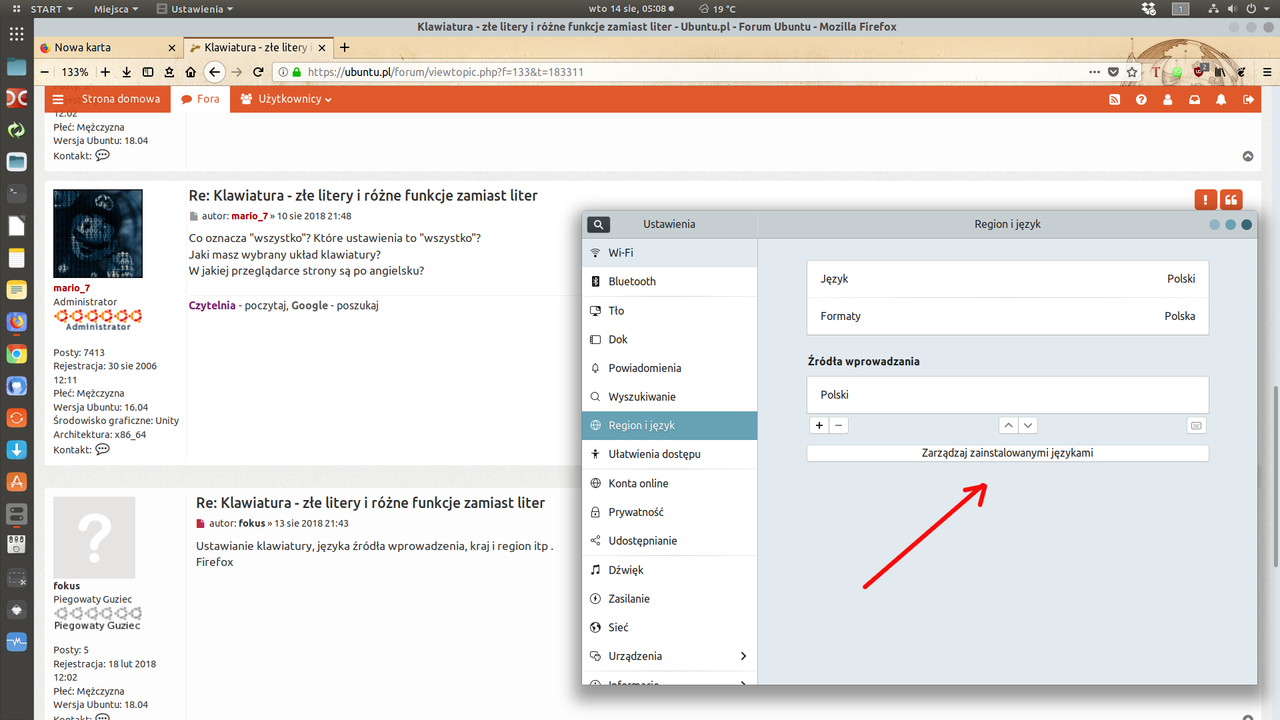Screen dimensions: 1280x720
Task: Open the forum RSS feed icon
Action: pyautogui.click(x=1115, y=99)
